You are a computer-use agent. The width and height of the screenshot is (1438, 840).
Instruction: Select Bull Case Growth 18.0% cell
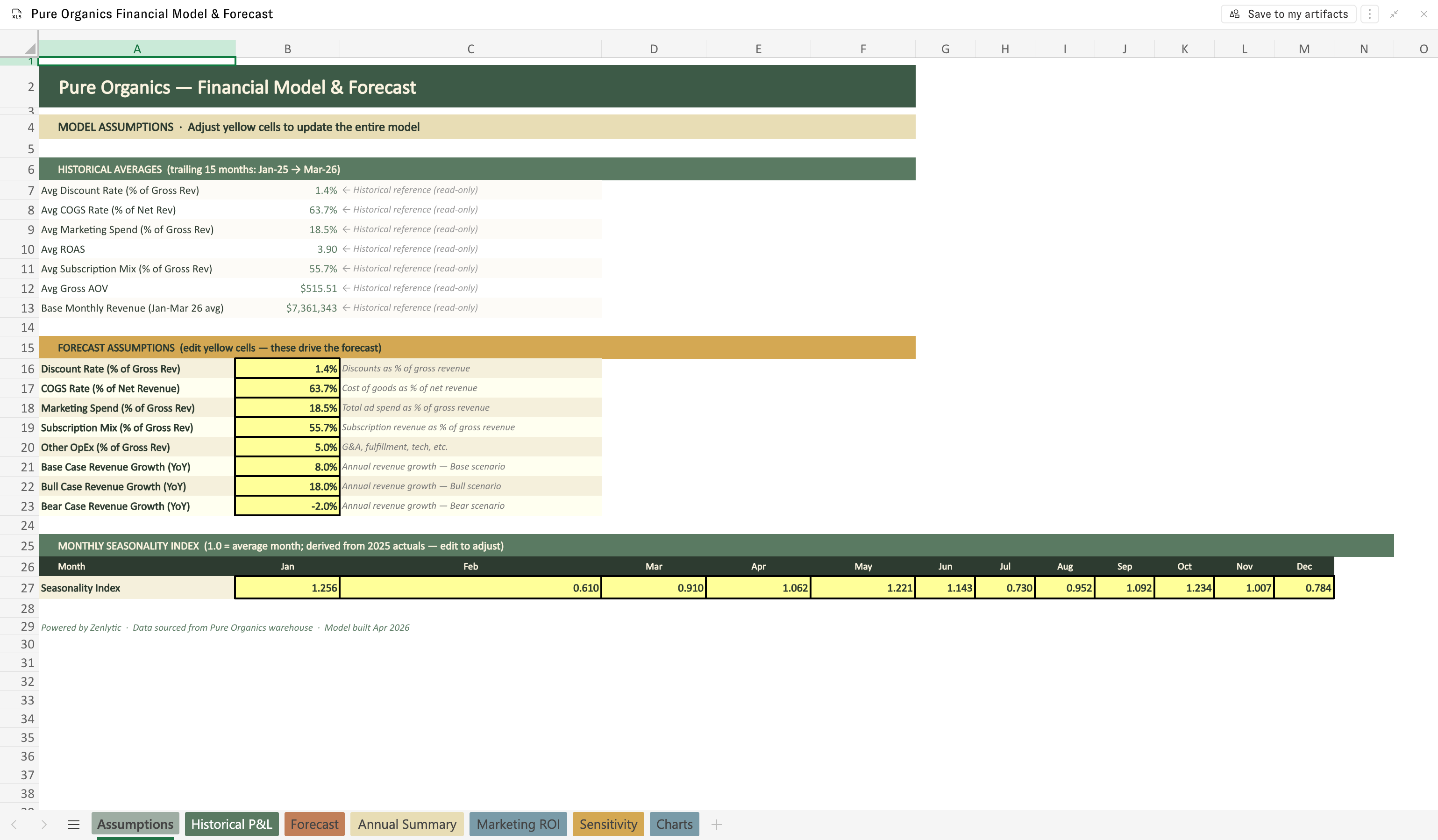click(288, 486)
